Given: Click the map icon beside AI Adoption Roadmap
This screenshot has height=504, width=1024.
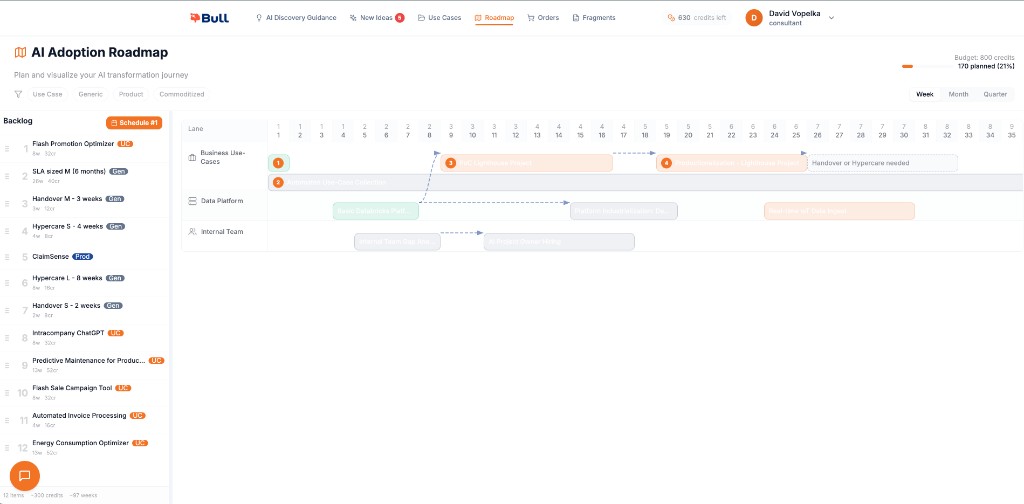Looking at the screenshot, I should [20, 52].
